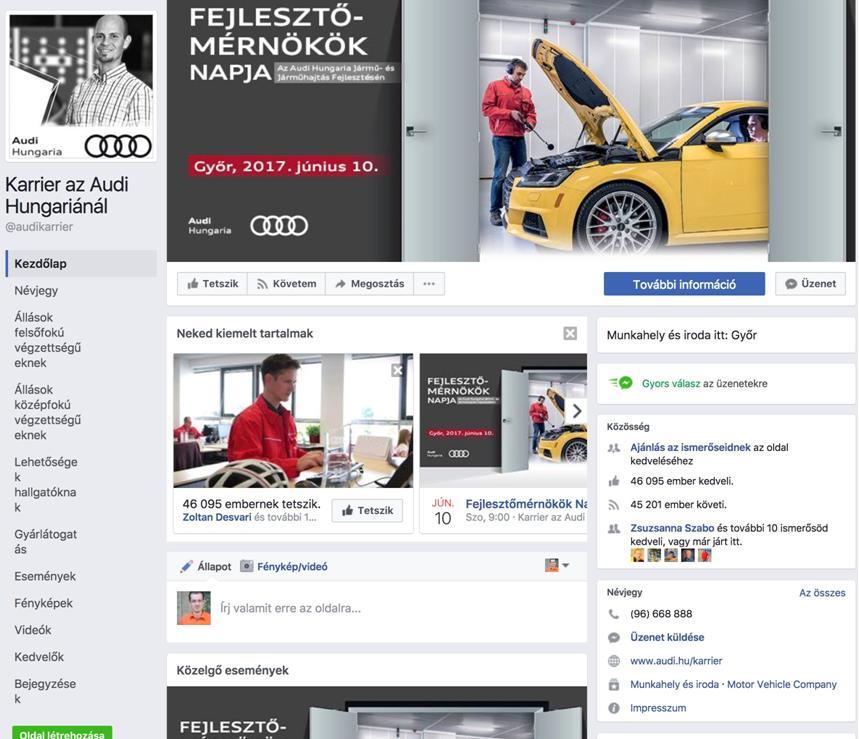Click the További információ button

[684, 284]
